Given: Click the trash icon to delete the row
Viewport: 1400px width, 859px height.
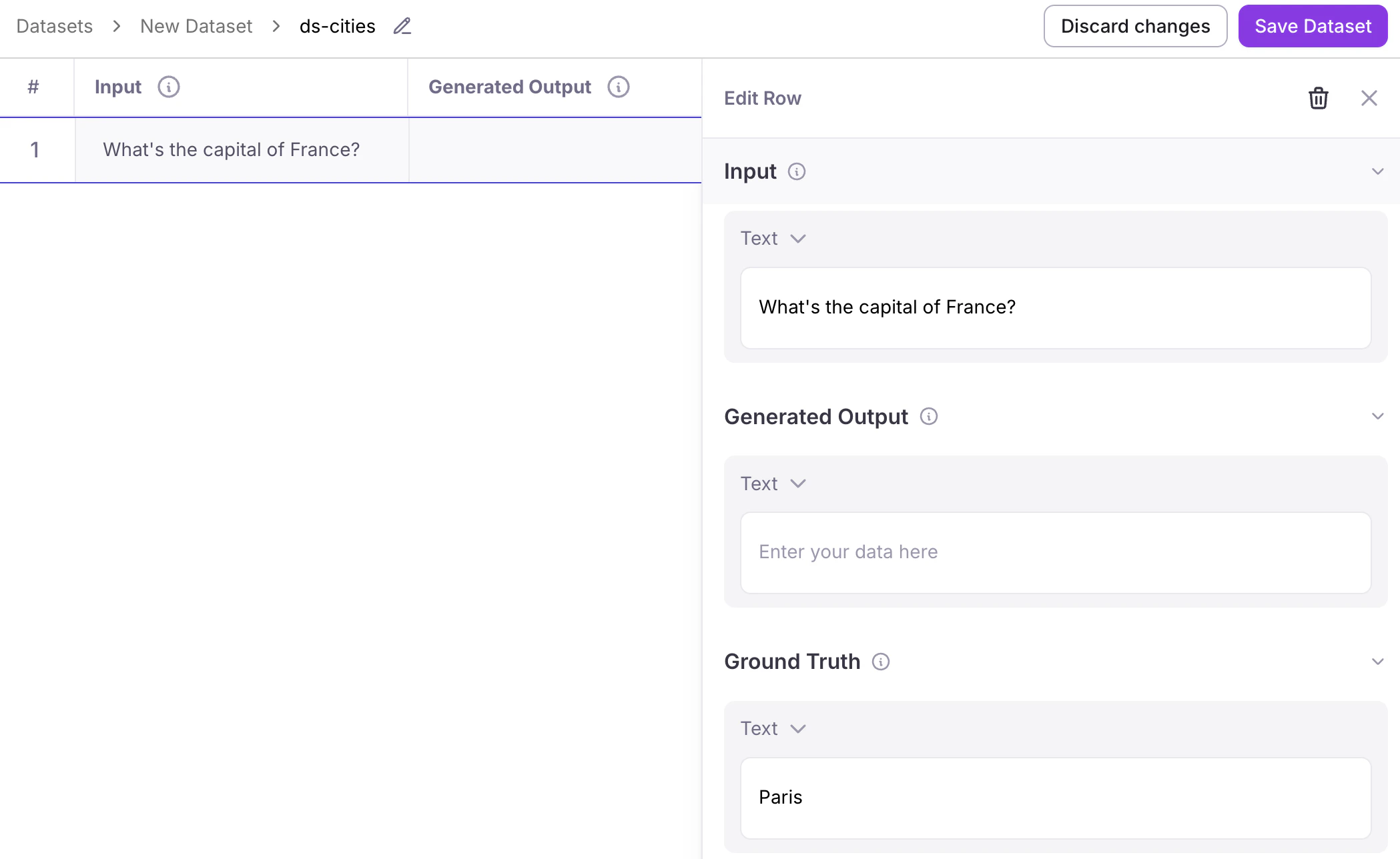Looking at the screenshot, I should click(x=1318, y=97).
